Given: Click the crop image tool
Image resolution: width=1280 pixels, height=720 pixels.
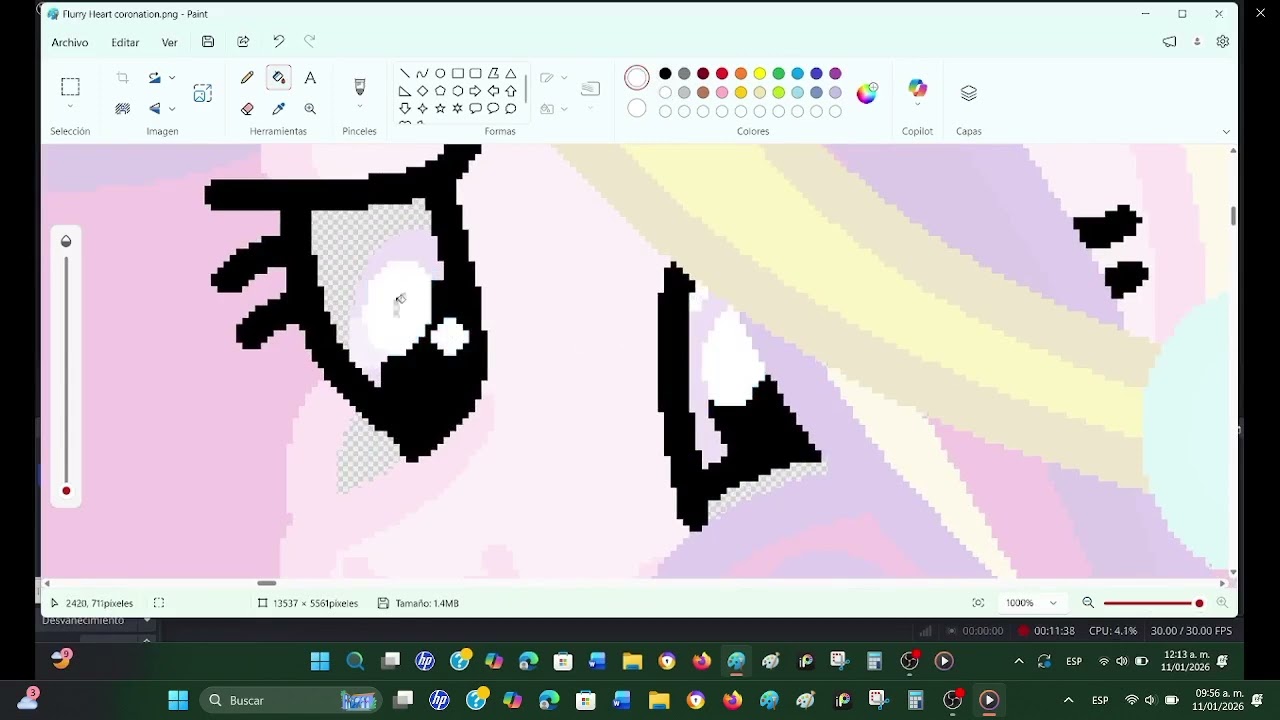Looking at the screenshot, I should [123, 78].
